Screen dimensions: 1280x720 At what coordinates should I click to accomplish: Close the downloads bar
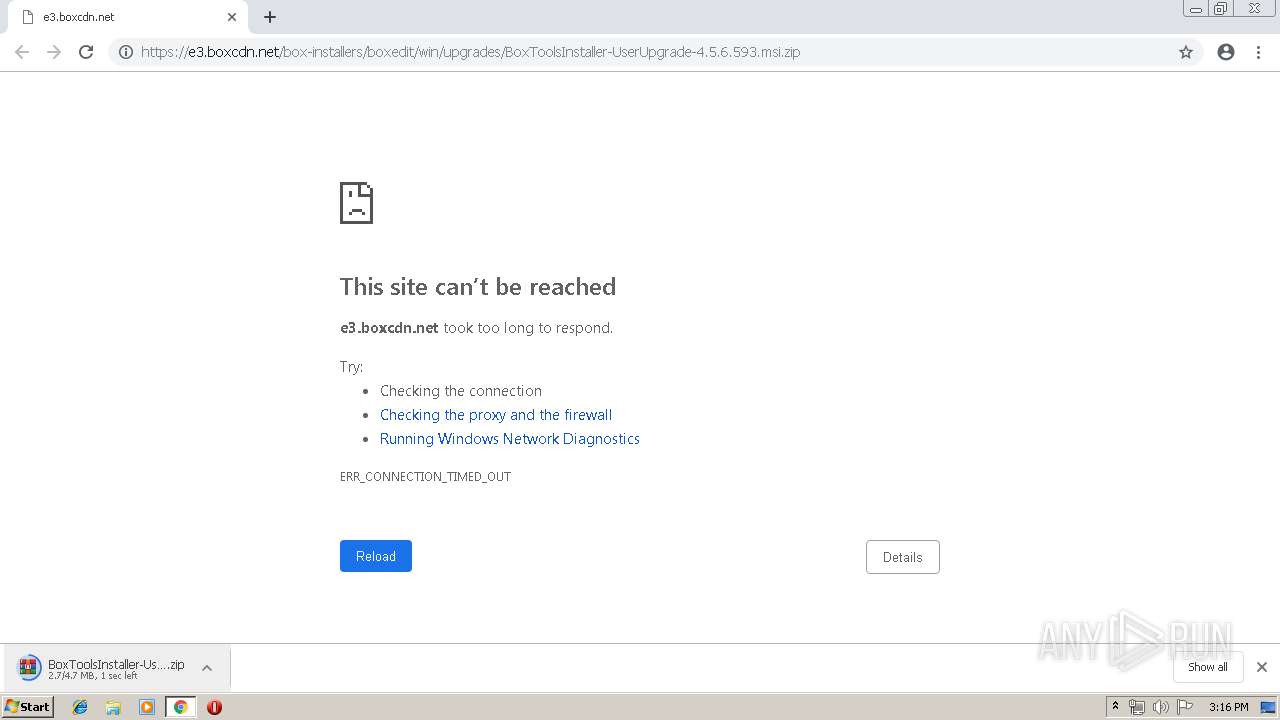point(1262,667)
